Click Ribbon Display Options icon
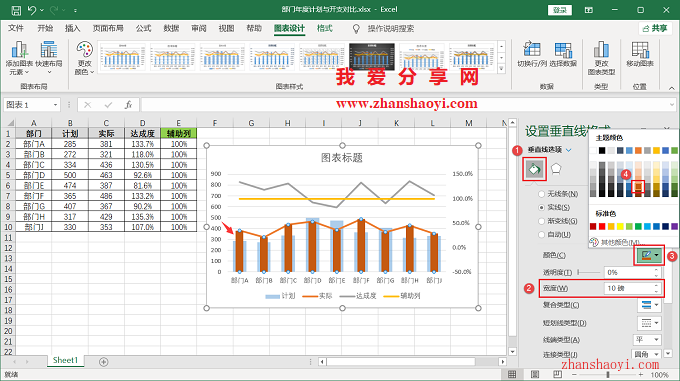The height and width of the screenshot is (381, 680). [x=588, y=10]
